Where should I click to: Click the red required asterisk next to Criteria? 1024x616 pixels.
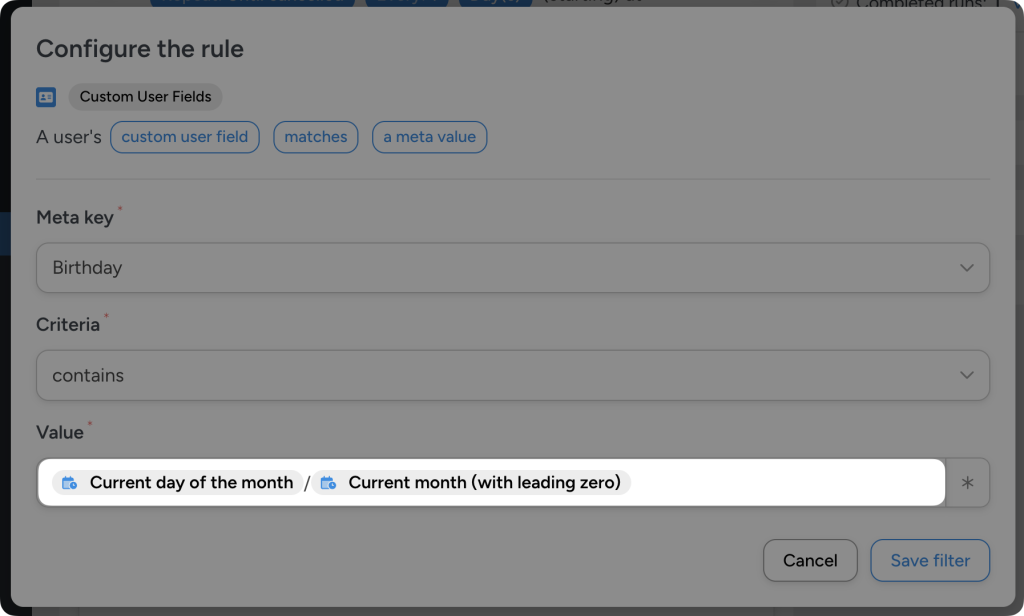pos(106,318)
